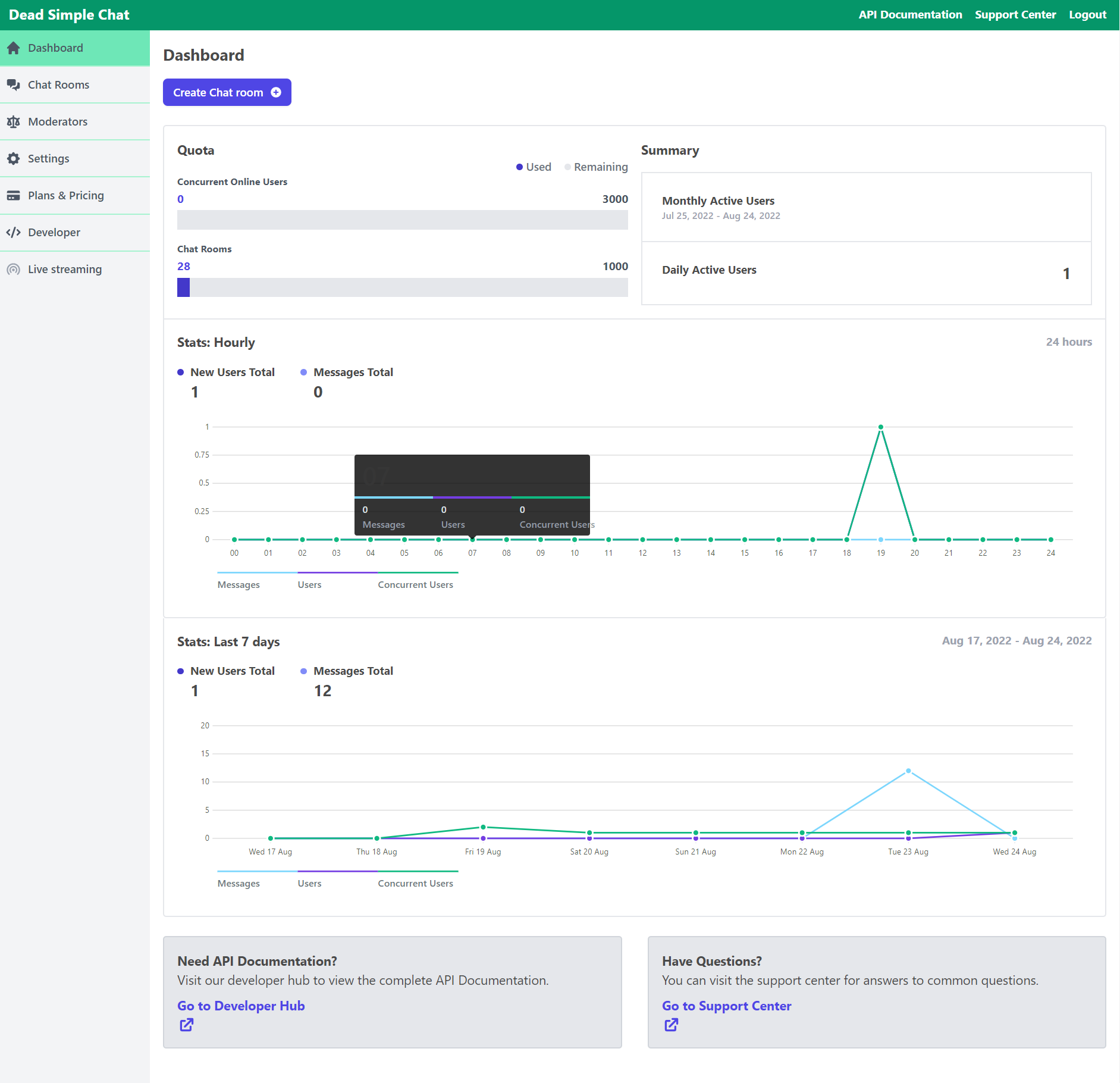Image resolution: width=1120 pixels, height=1083 pixels.
Task: Click the Chat Rooms quota progress bar
Action: (402, 287)
